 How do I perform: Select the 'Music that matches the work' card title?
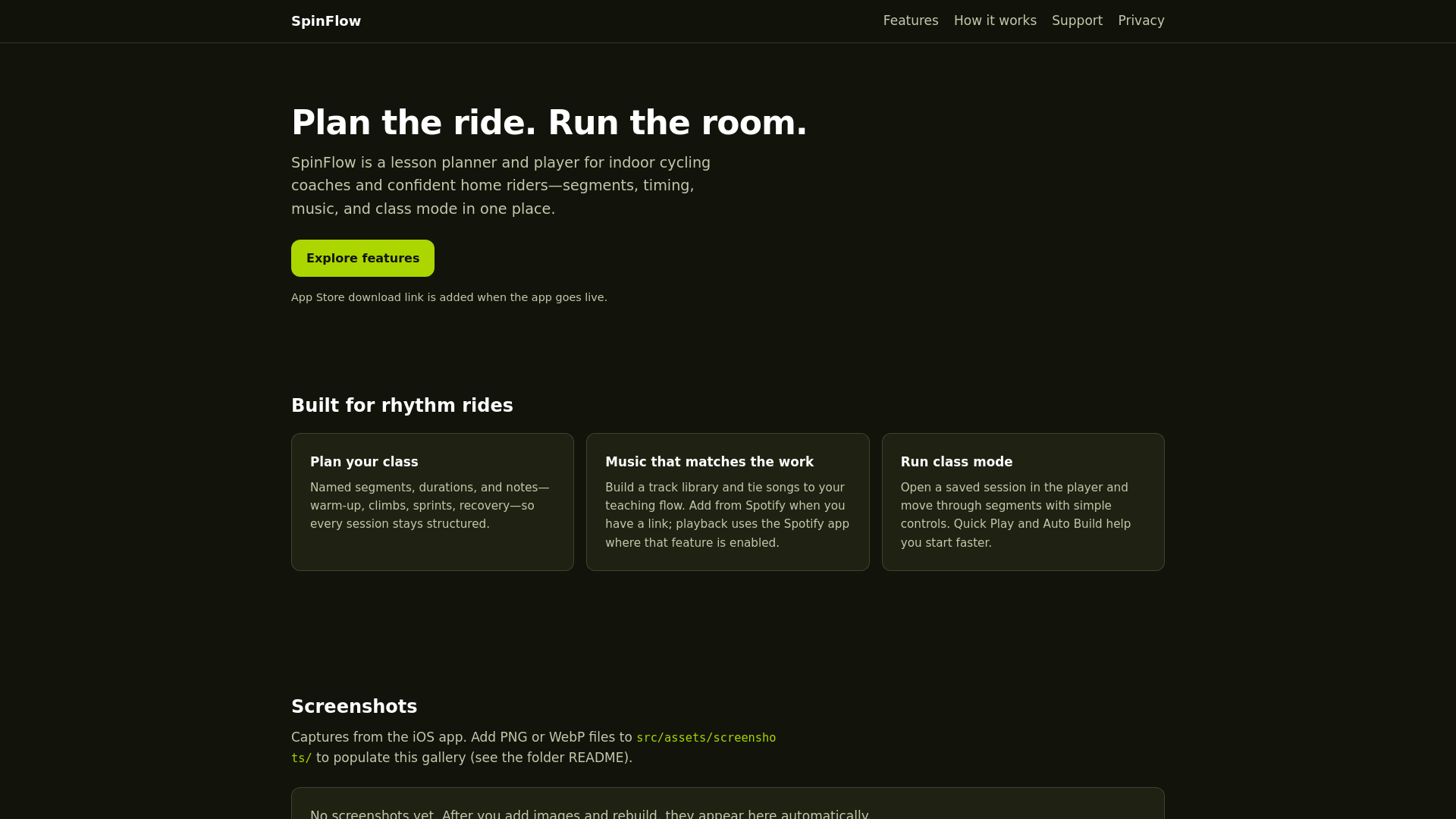click(709, 462)
